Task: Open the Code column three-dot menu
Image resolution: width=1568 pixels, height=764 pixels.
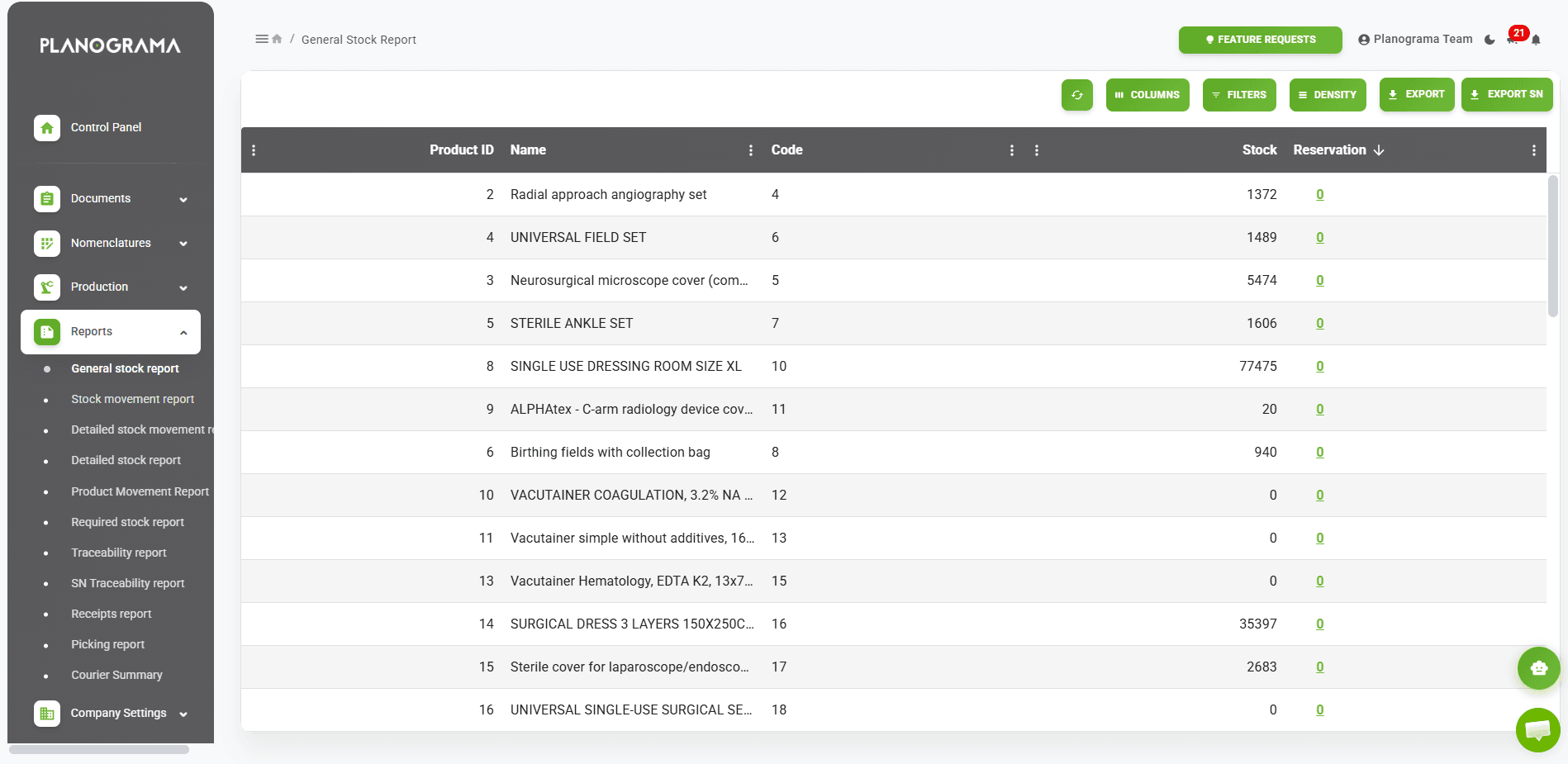Action: point(1012,150)
